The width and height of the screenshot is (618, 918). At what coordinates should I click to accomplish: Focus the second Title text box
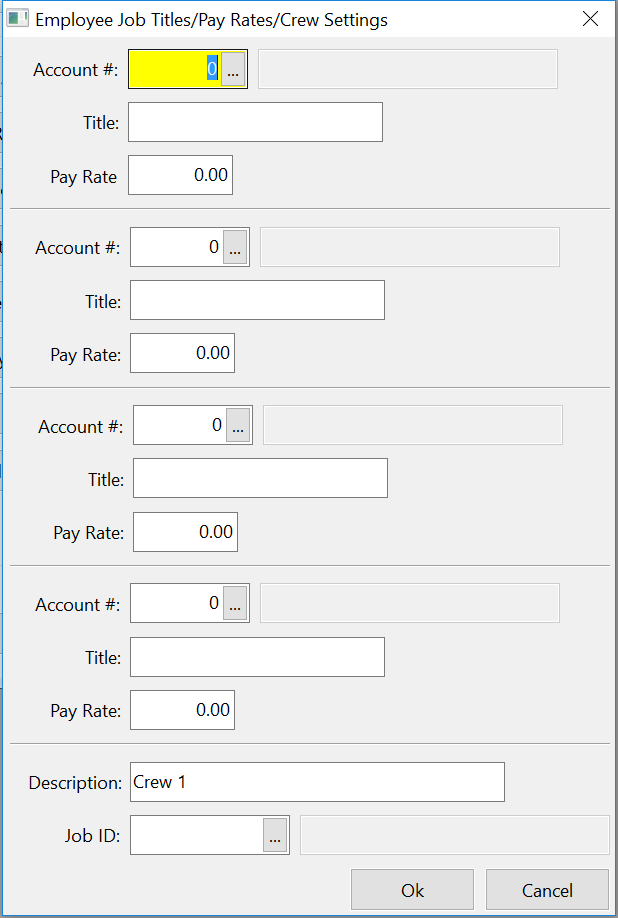[257, 300]
